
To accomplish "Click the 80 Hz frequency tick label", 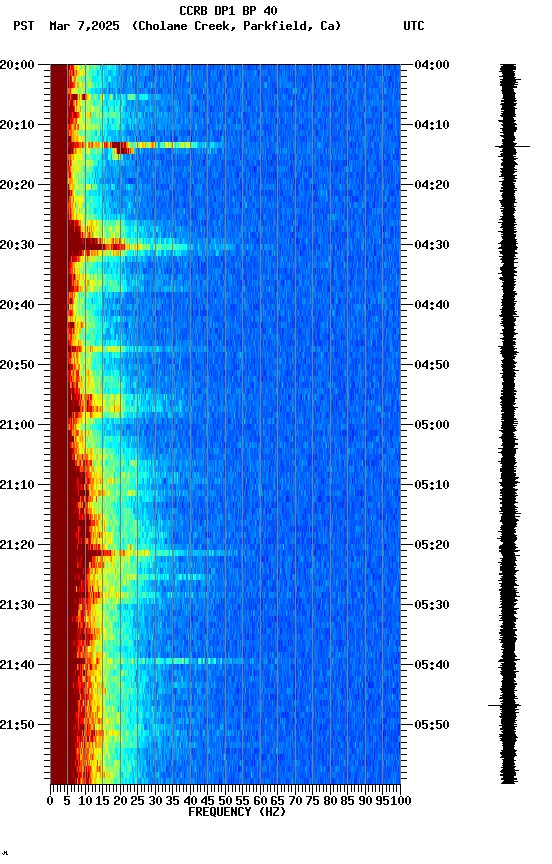I will point(330,801).
